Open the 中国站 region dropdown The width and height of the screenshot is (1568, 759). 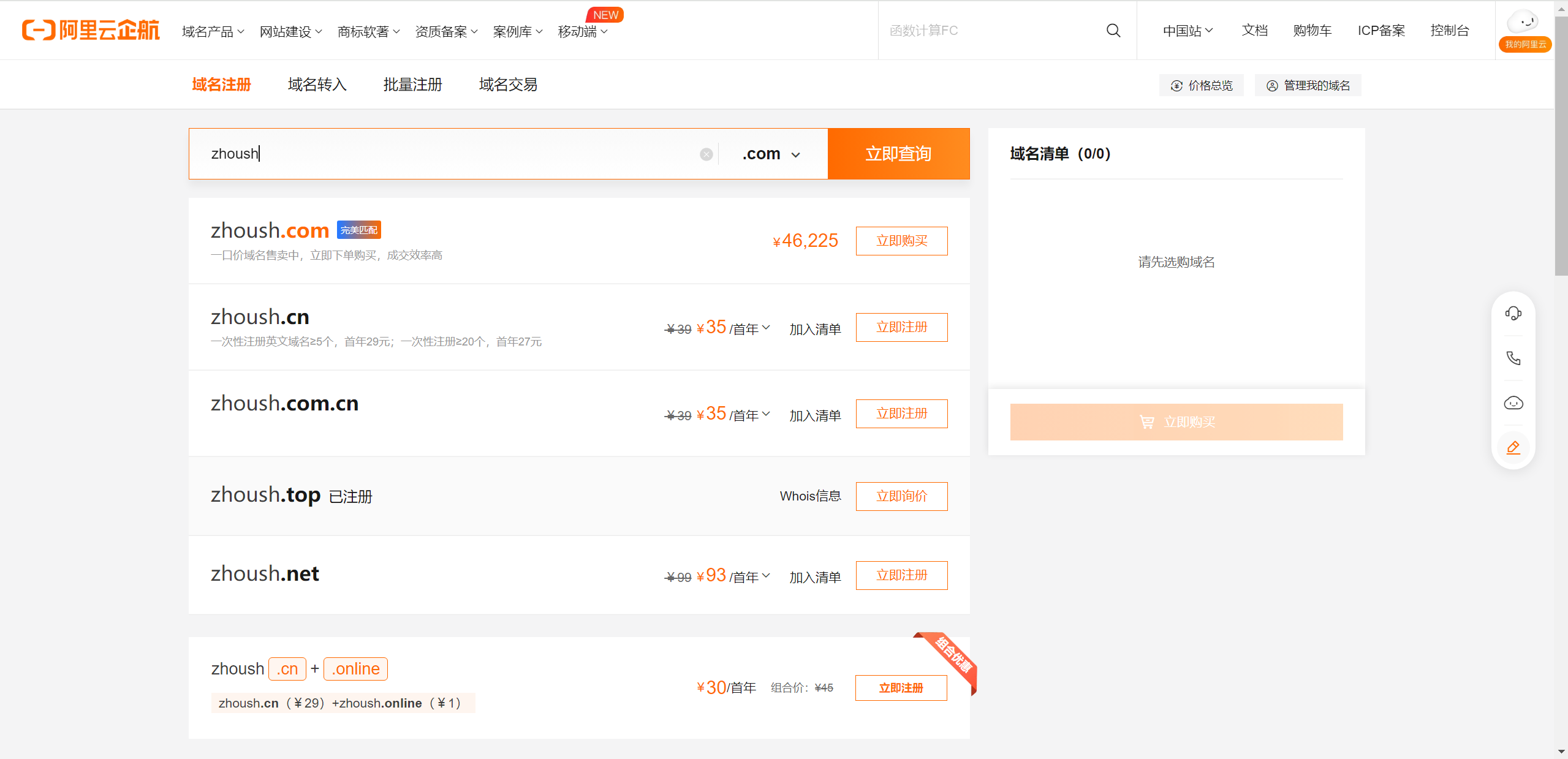coord(1187,31)
